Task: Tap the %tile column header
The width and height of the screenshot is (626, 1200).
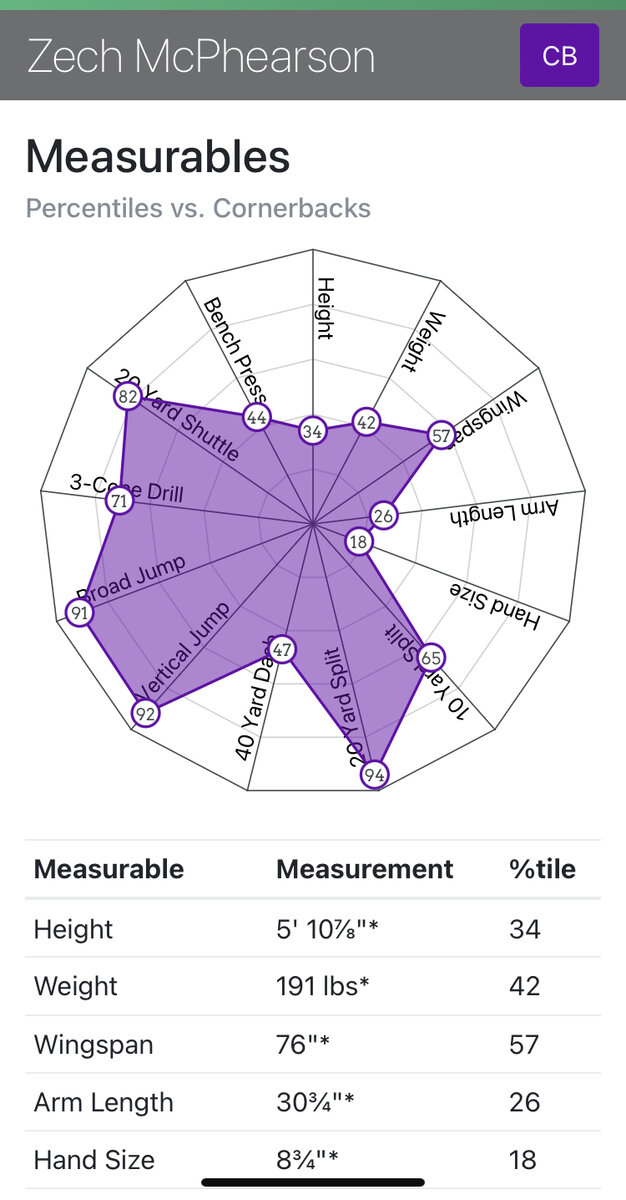Action: [542, 869]
